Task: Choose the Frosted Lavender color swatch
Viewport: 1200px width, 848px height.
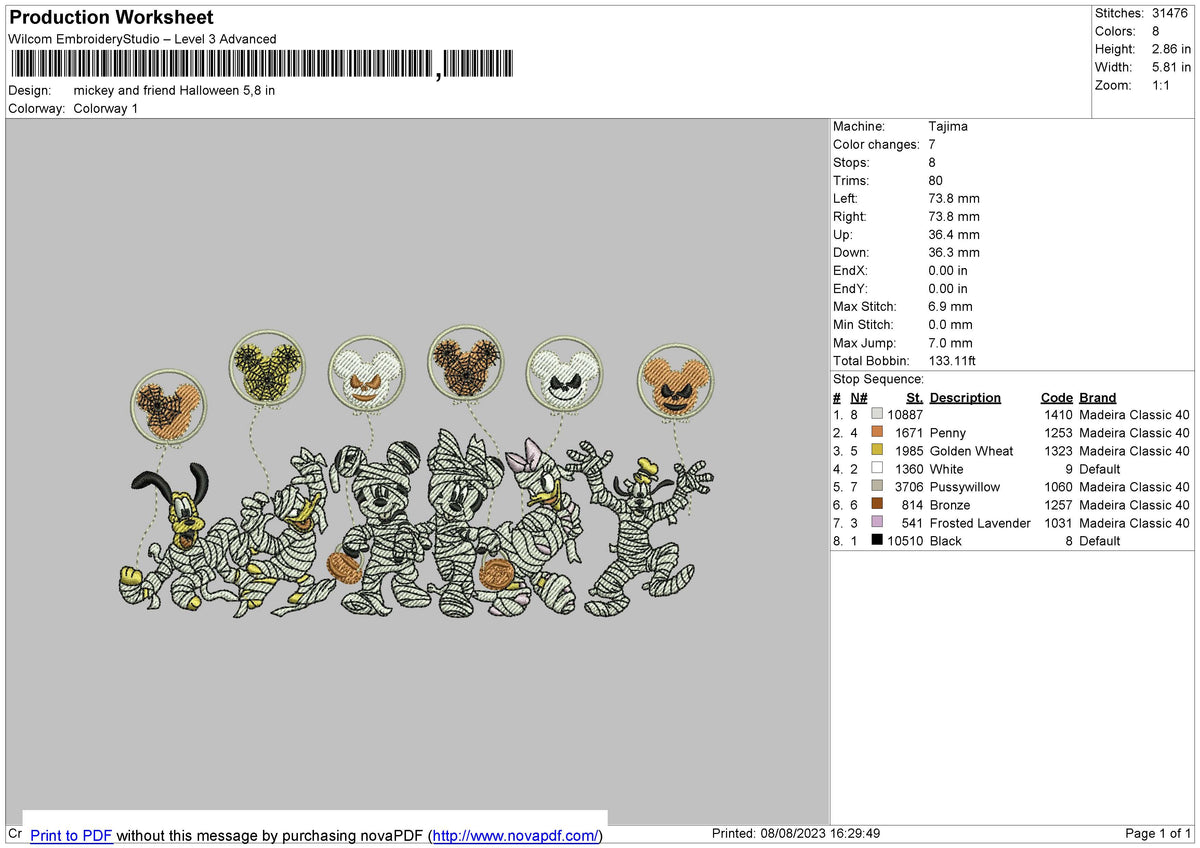Action: click(877, 522)
